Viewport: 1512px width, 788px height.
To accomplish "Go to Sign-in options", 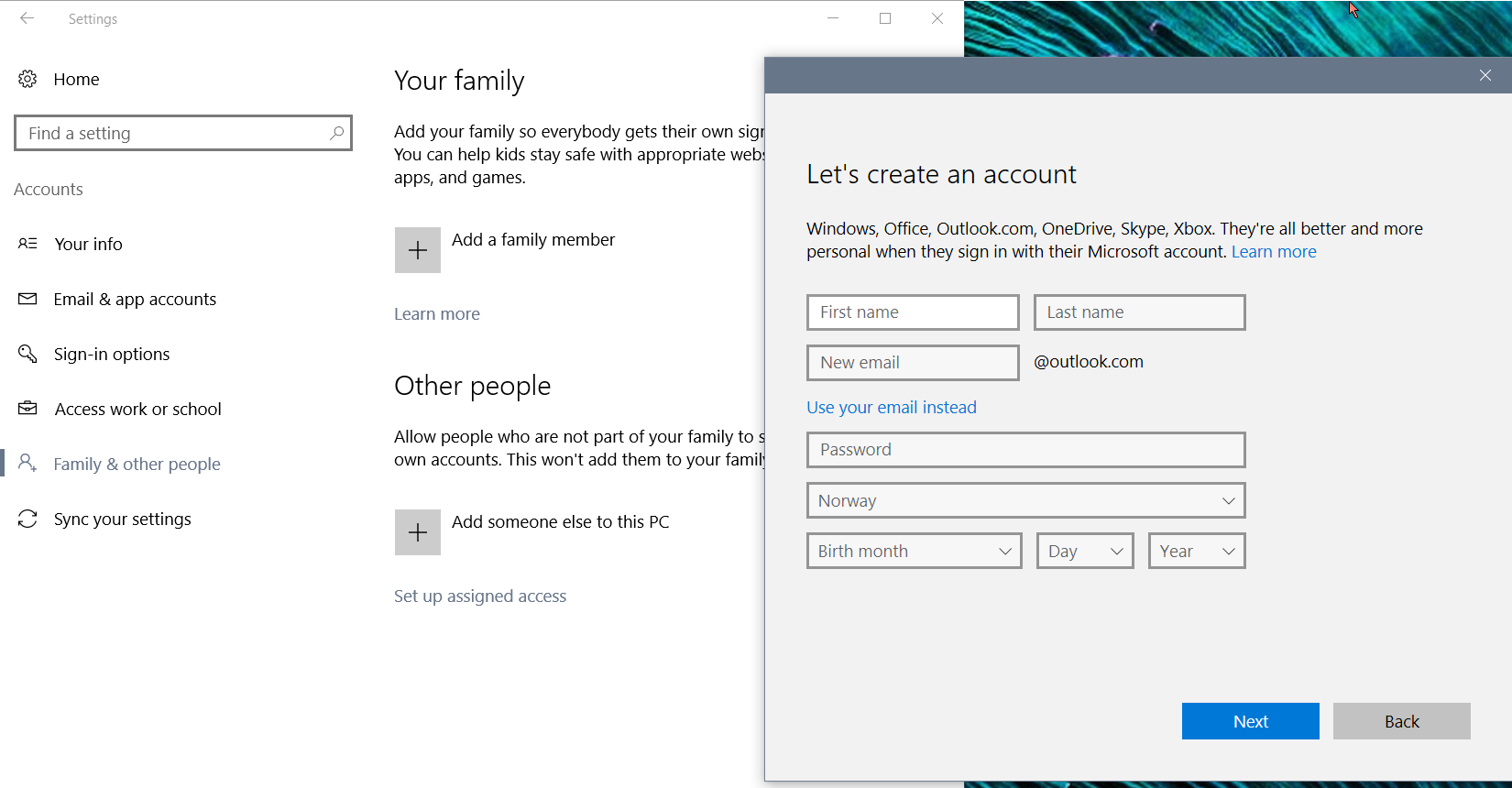I will pos(112,354).
